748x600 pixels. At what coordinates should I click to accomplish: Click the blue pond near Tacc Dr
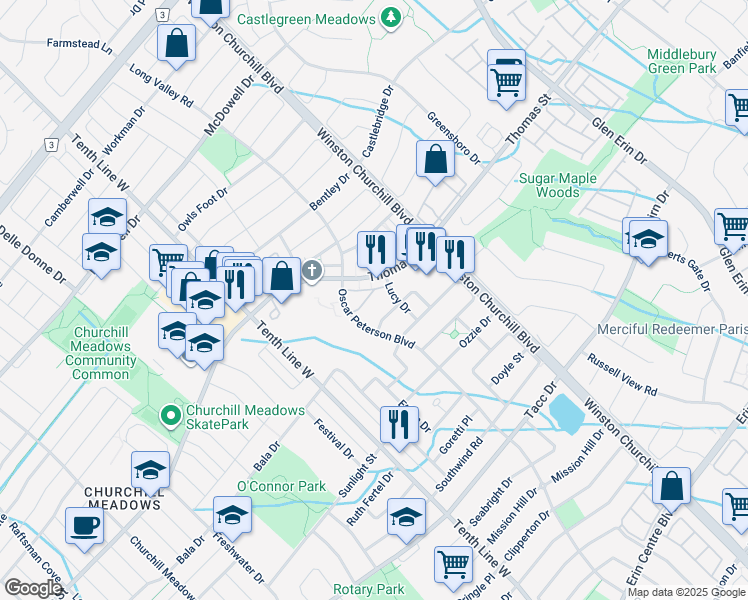(565, 412)
